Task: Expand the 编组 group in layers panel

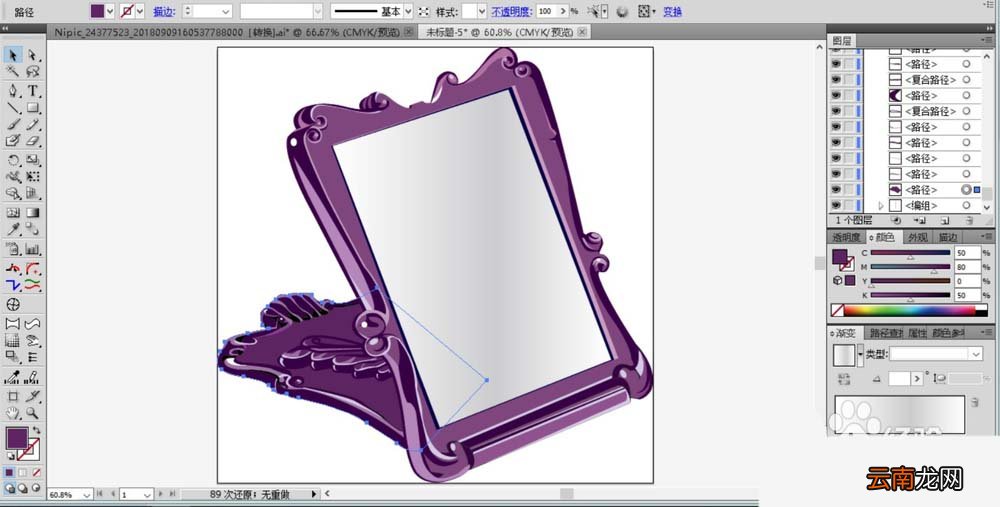Action: [881, 205]
